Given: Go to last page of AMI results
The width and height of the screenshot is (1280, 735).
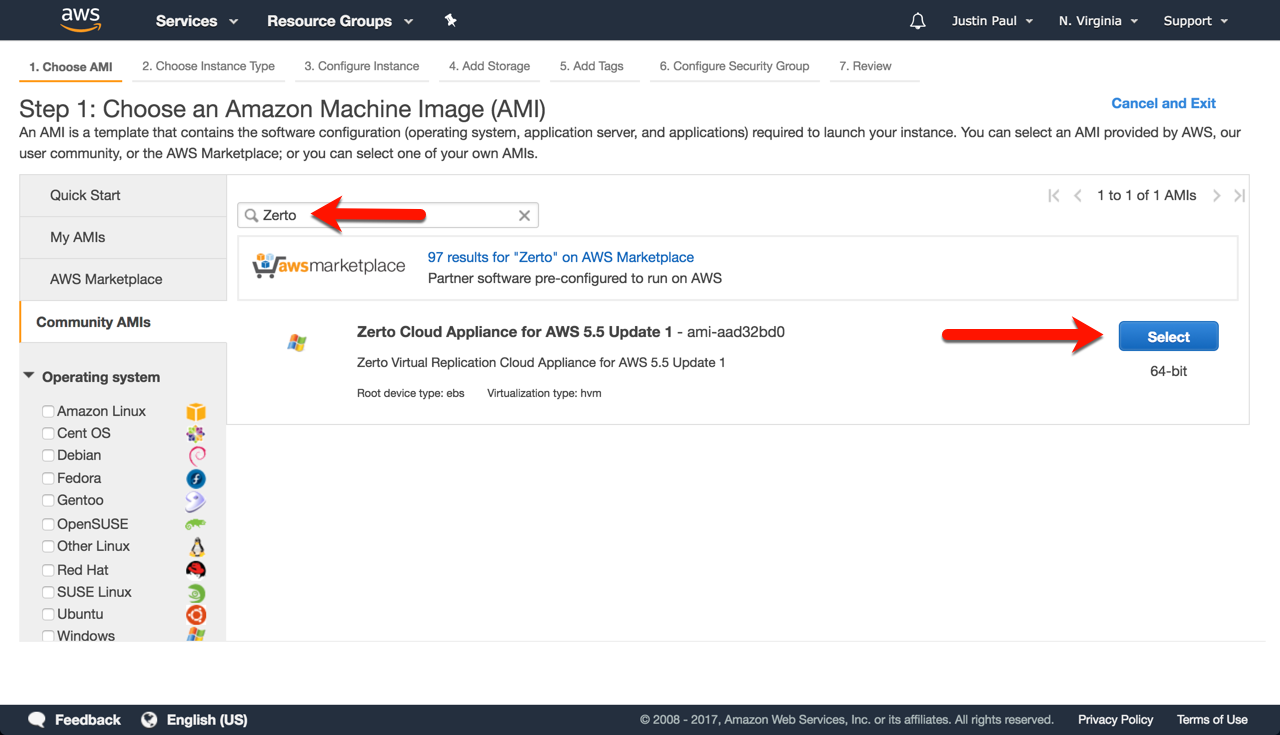Looking at the screenshot, I should (1240, 196).
